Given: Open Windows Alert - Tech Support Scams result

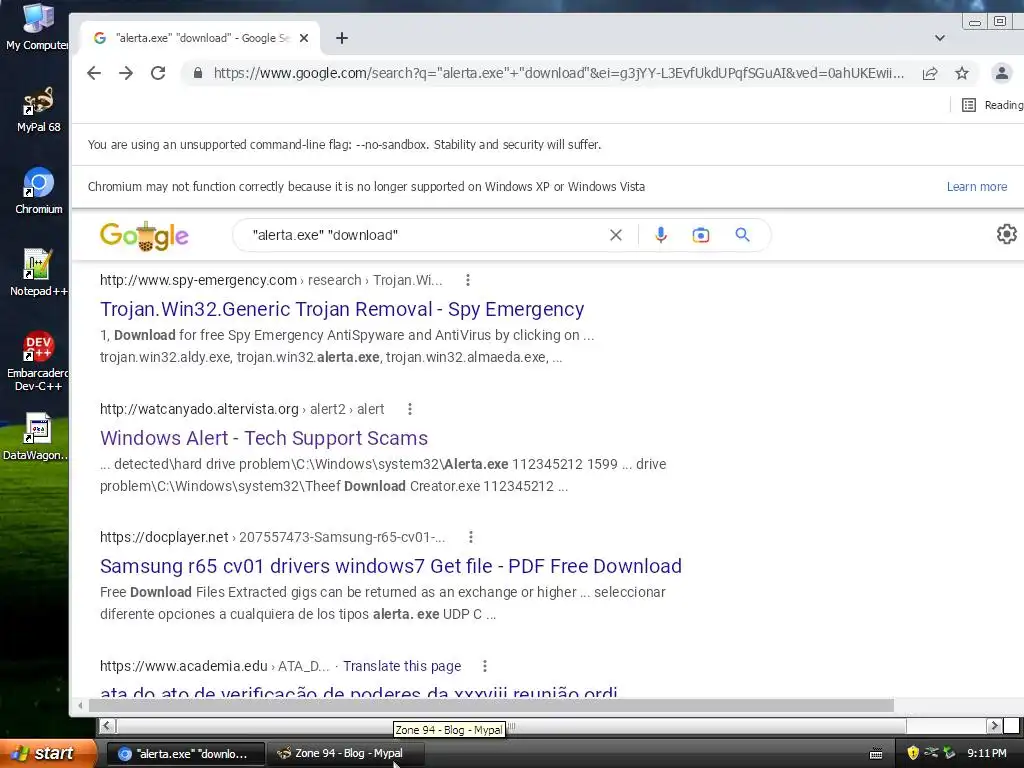Looking at the screenshot, I should pos(264,438).
